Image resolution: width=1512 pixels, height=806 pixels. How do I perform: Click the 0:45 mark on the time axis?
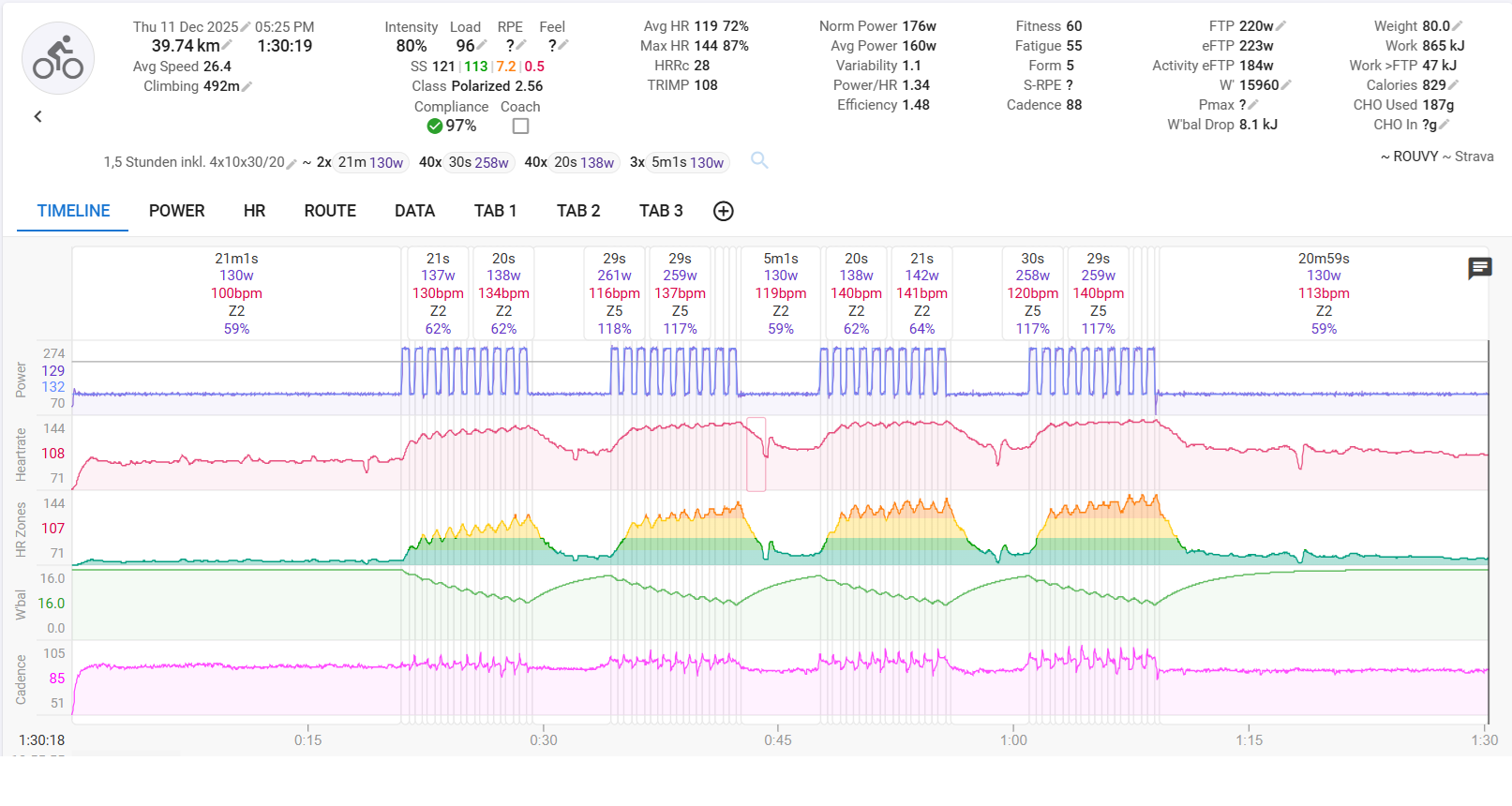(777, 739)
